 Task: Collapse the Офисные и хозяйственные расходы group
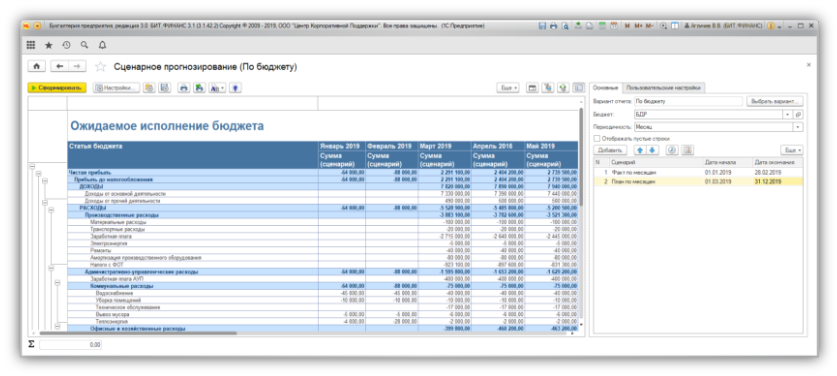[x=57, y=326]
